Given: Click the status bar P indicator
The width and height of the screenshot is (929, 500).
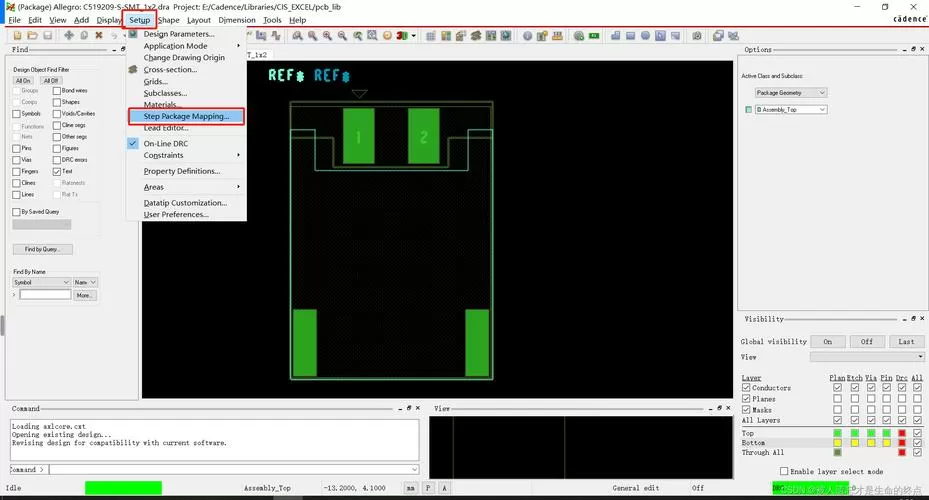Looking at the screenshot, I should [x=428, y=488].
